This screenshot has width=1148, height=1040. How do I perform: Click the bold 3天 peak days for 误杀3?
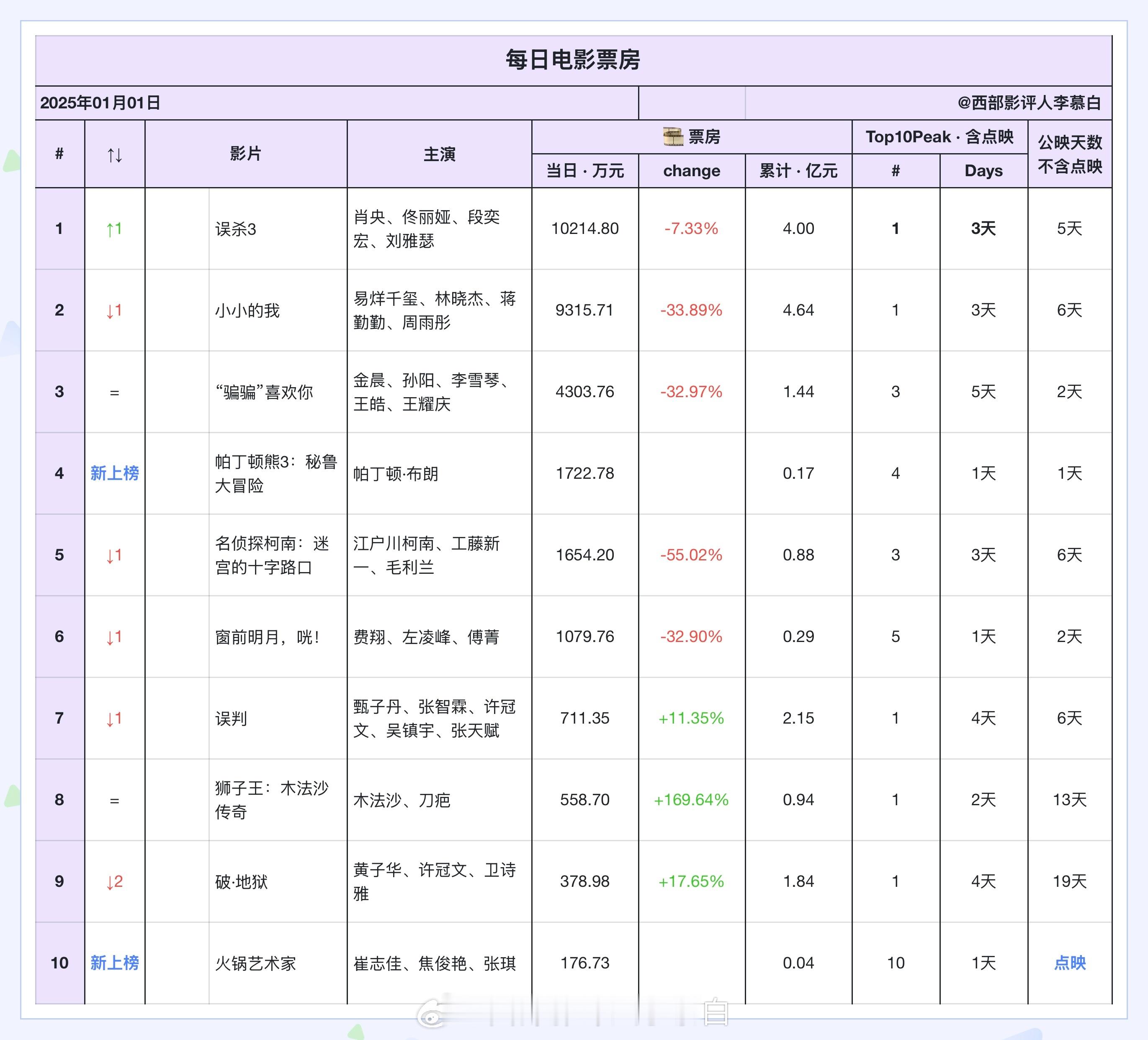pyautogui.click(x=983, y=229)
